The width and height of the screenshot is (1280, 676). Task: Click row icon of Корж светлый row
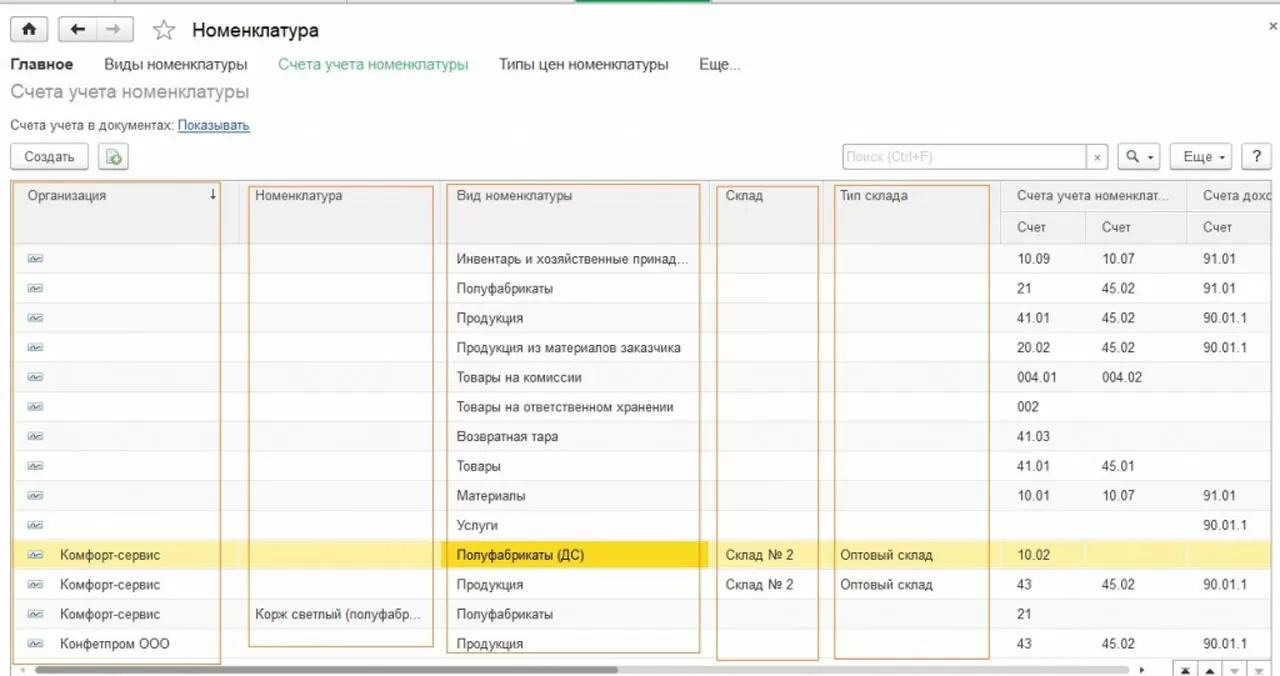(36, 614)
